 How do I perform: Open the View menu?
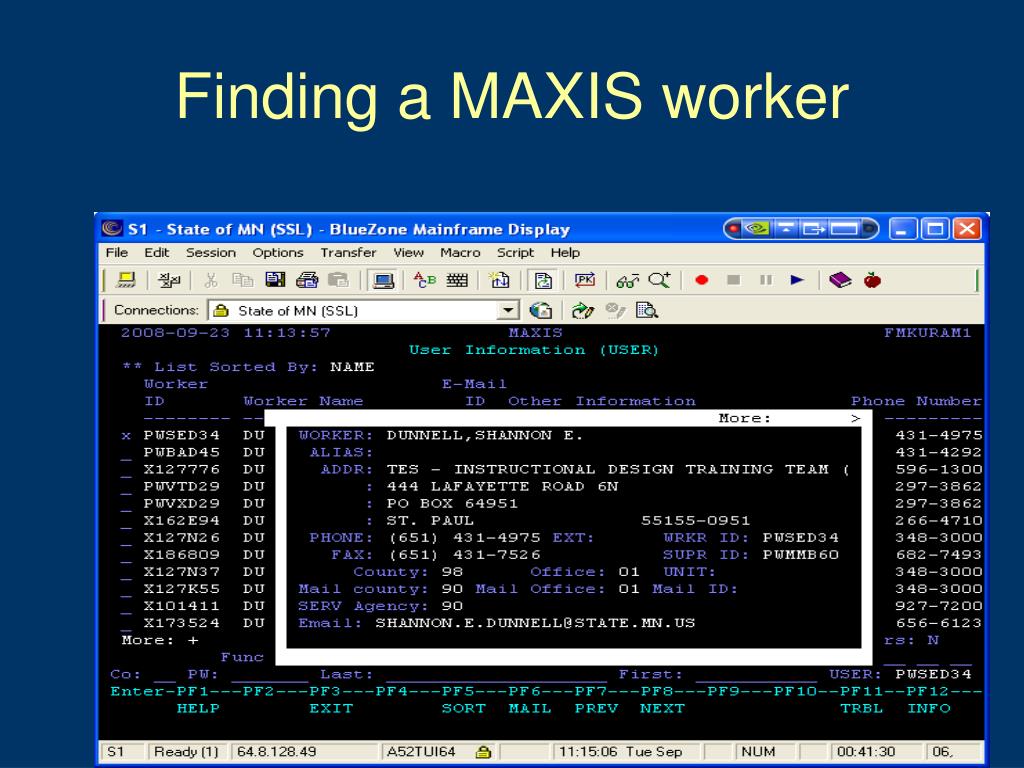coord(408,253)
